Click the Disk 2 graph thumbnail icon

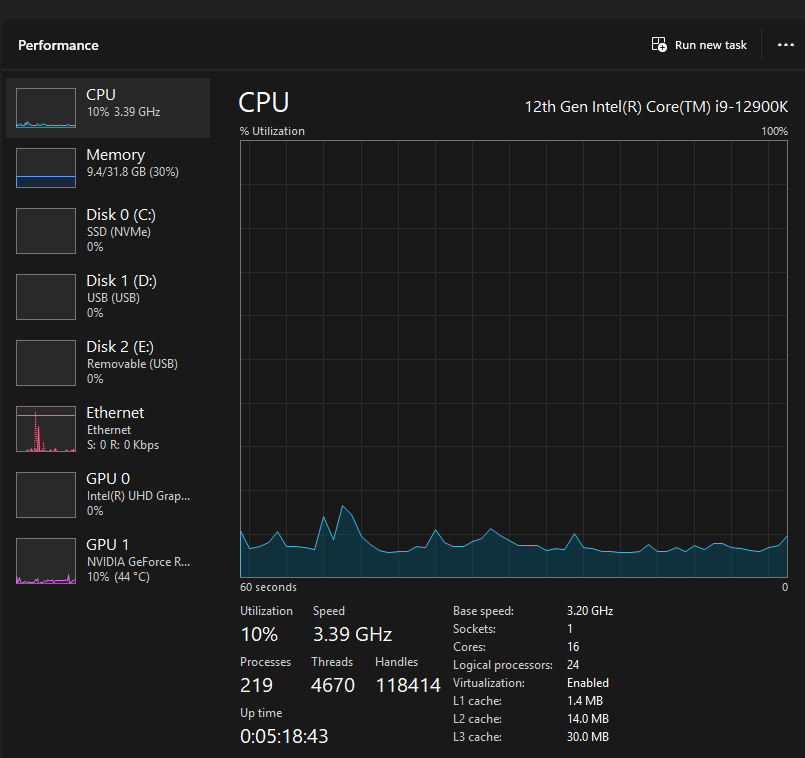click(46, 363)
